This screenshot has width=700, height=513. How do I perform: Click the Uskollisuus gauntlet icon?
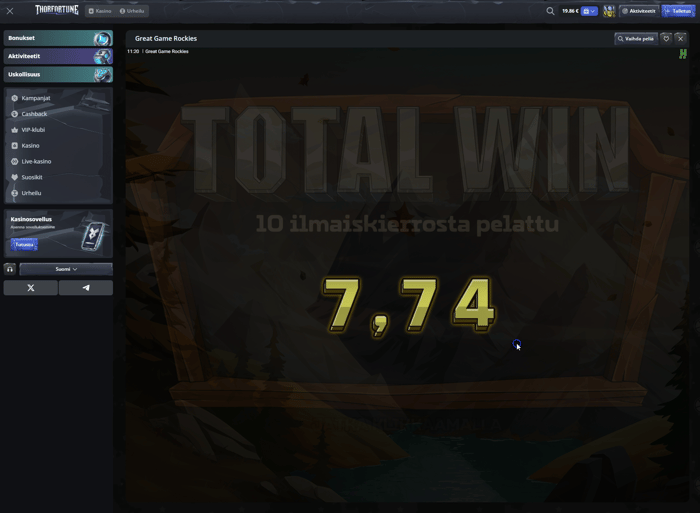pyautogui.click(x=102, y=75)
